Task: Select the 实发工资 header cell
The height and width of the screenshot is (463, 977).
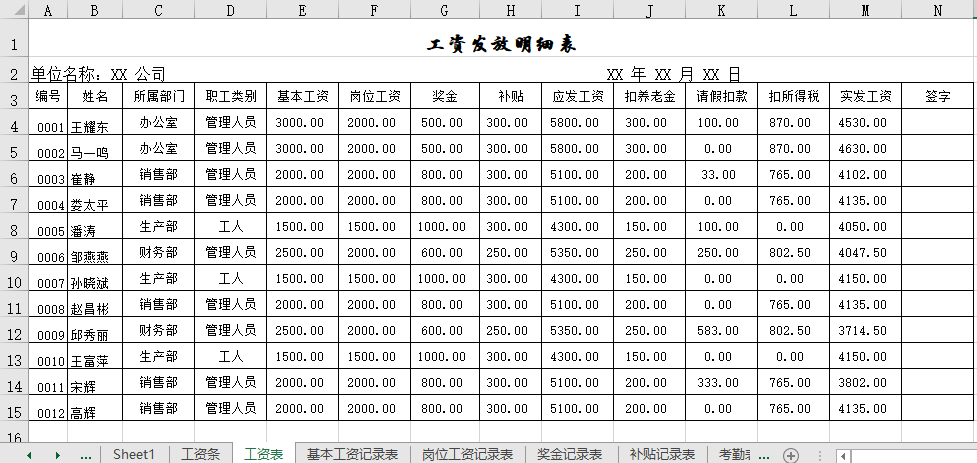Action: (x=865, y=97)
